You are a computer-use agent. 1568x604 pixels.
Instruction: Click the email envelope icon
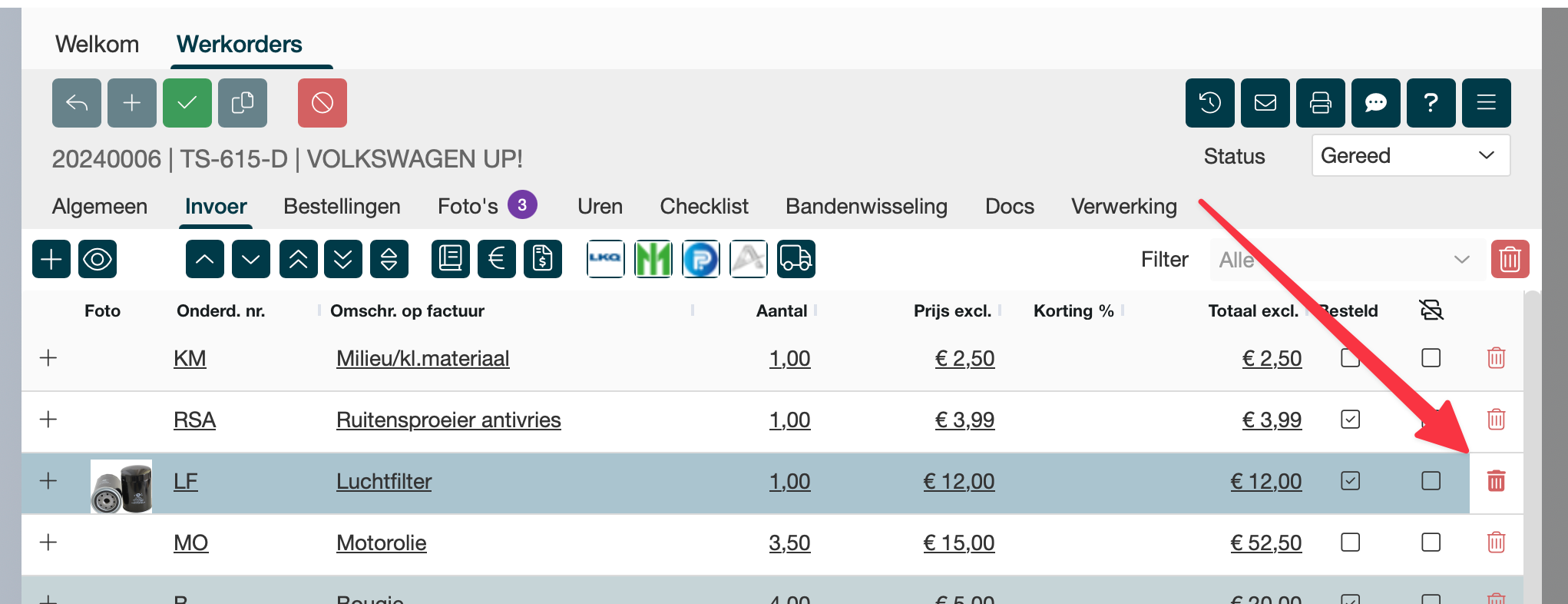coord(1265,103)
